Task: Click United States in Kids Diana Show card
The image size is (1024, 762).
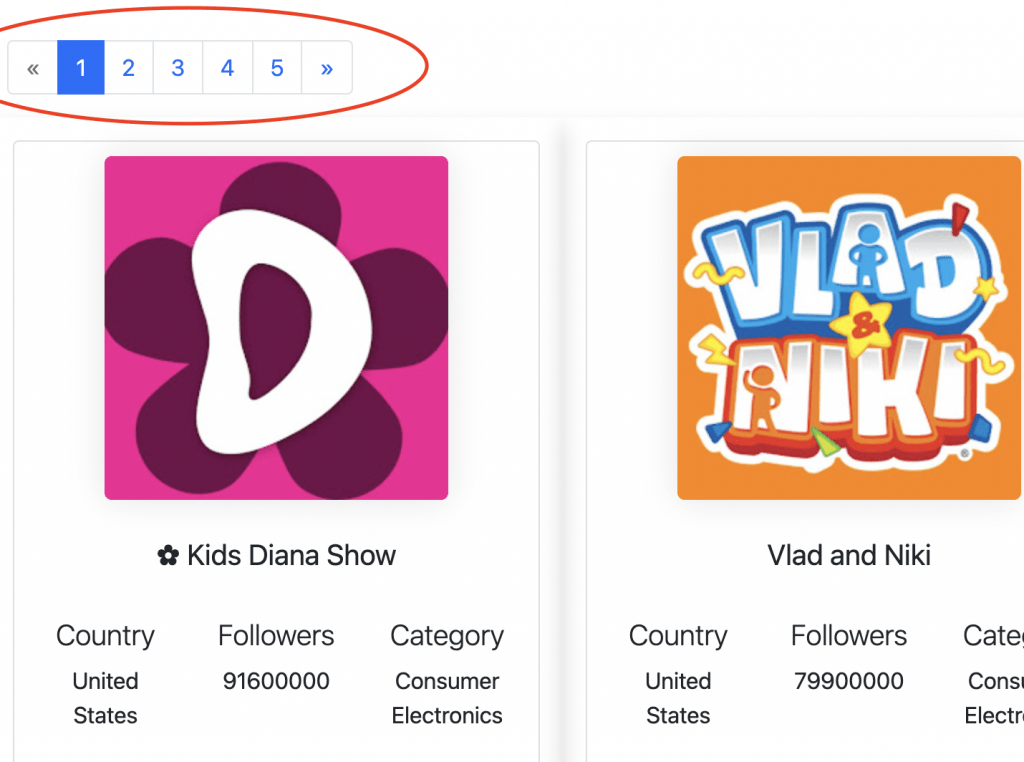Action: [105, 698]
